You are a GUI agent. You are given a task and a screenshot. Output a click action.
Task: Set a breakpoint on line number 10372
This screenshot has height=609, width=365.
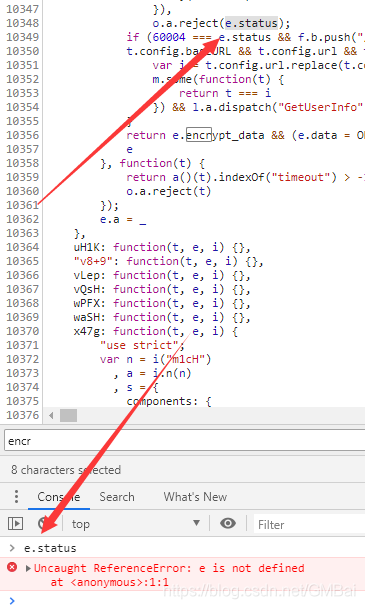[x=23, y=359]
